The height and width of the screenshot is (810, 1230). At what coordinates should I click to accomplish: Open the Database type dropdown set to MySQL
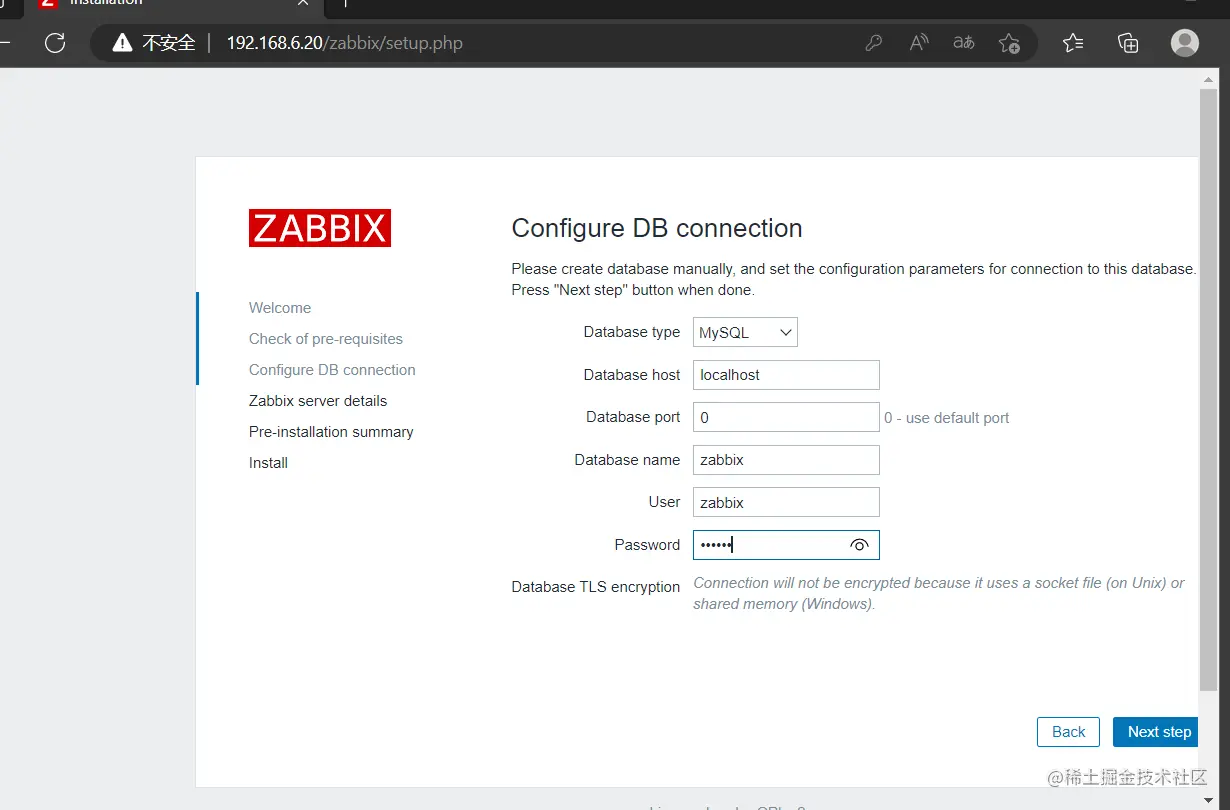point(745,332)
